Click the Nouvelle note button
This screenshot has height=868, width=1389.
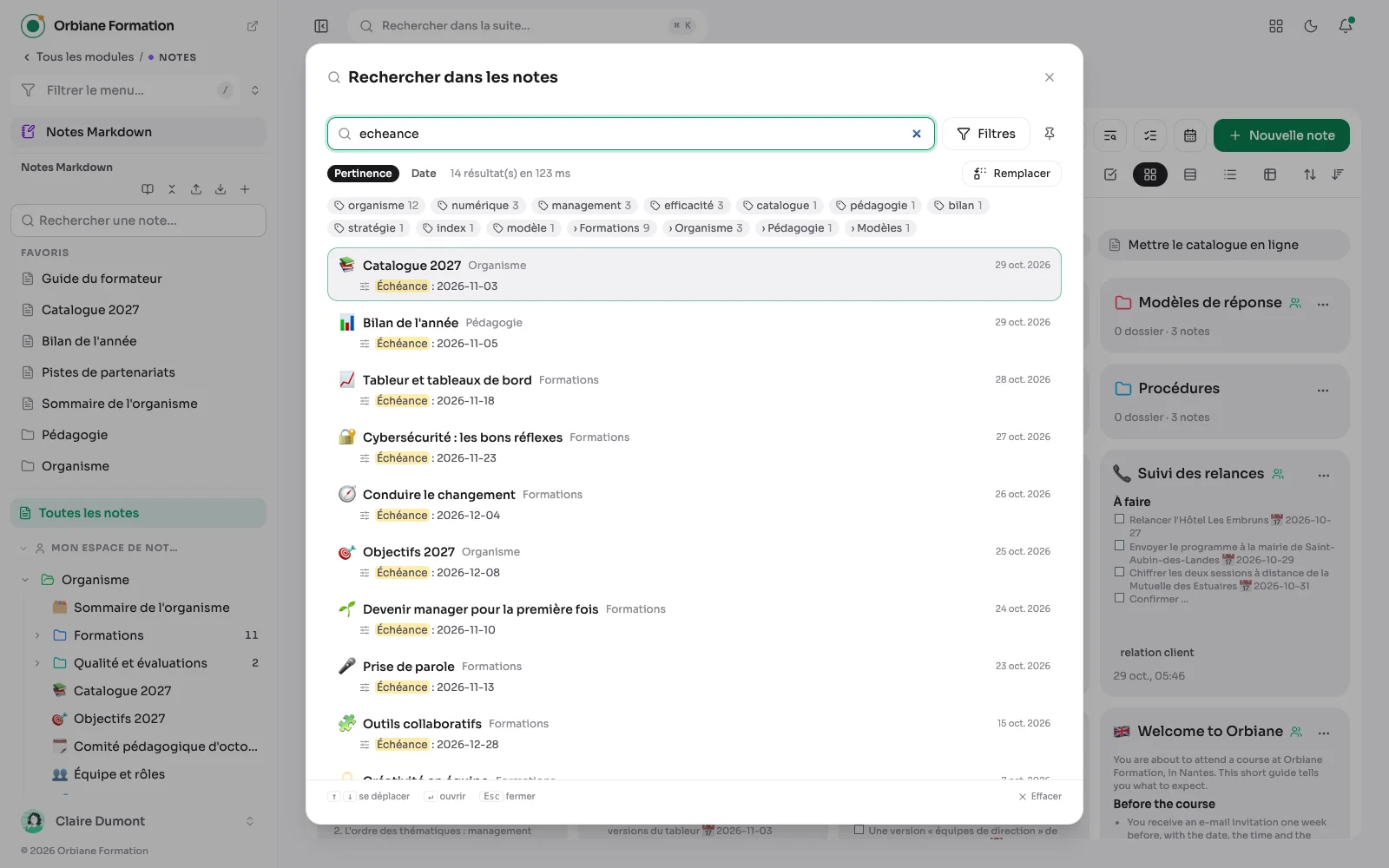[x=1281, y=135]
